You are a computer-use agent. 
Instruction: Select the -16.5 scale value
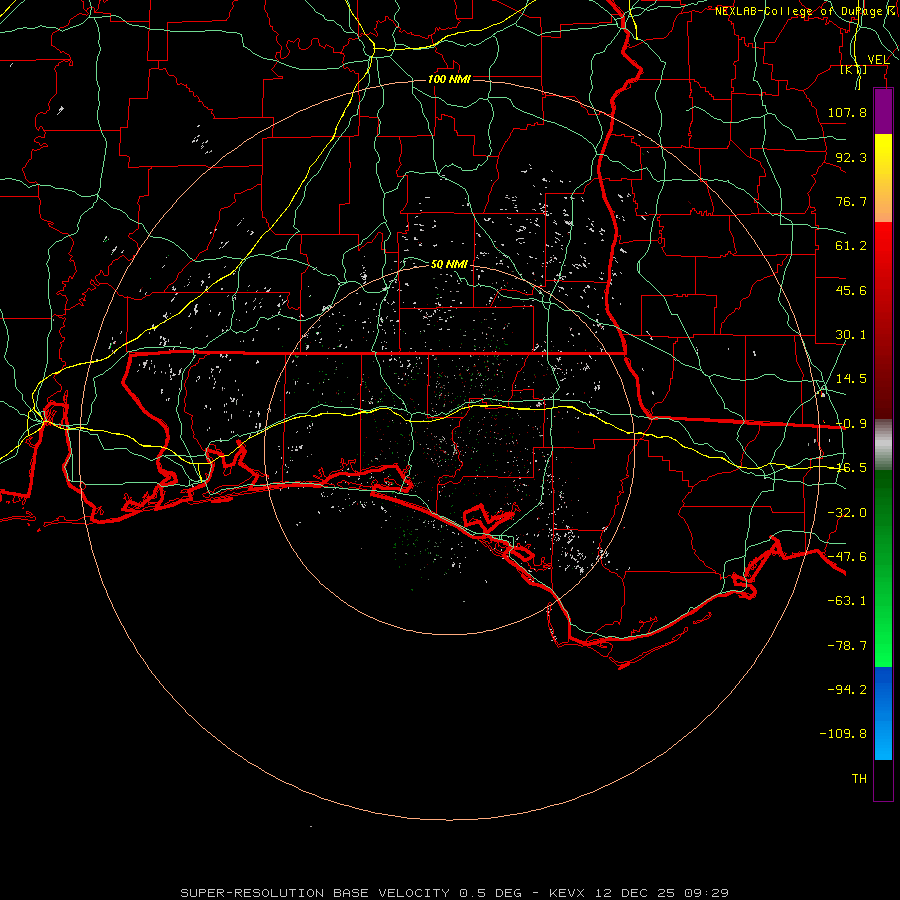[x=851, y=468]
